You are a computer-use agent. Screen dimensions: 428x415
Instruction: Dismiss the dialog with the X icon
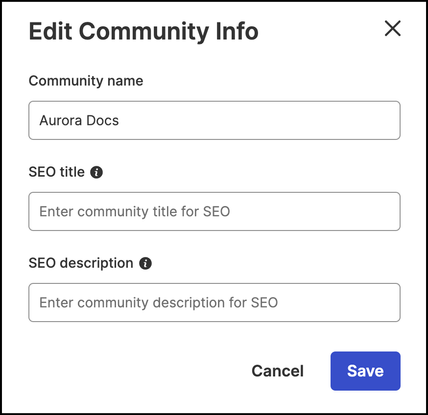pos(393,28)
